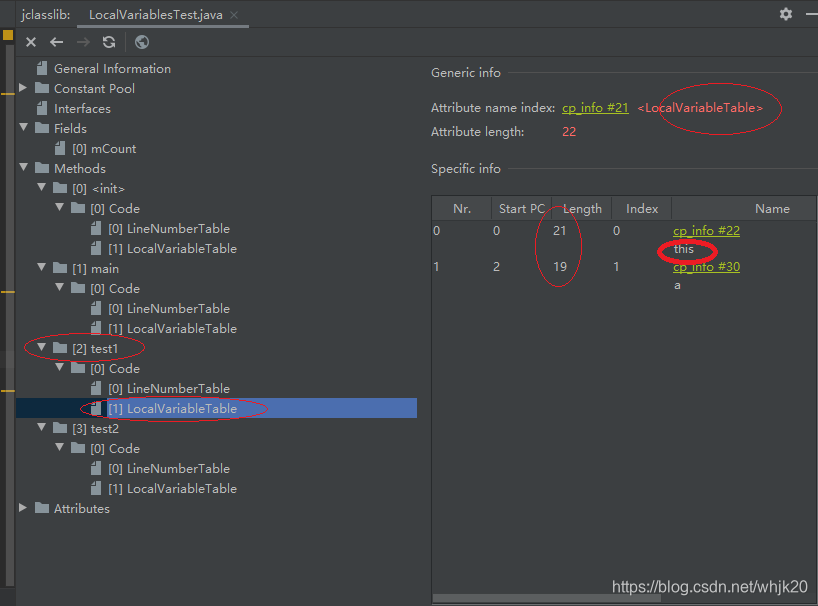Click the Constant Pool folder label
This screenshot has height=606, width=818.
tap(94, 89)
